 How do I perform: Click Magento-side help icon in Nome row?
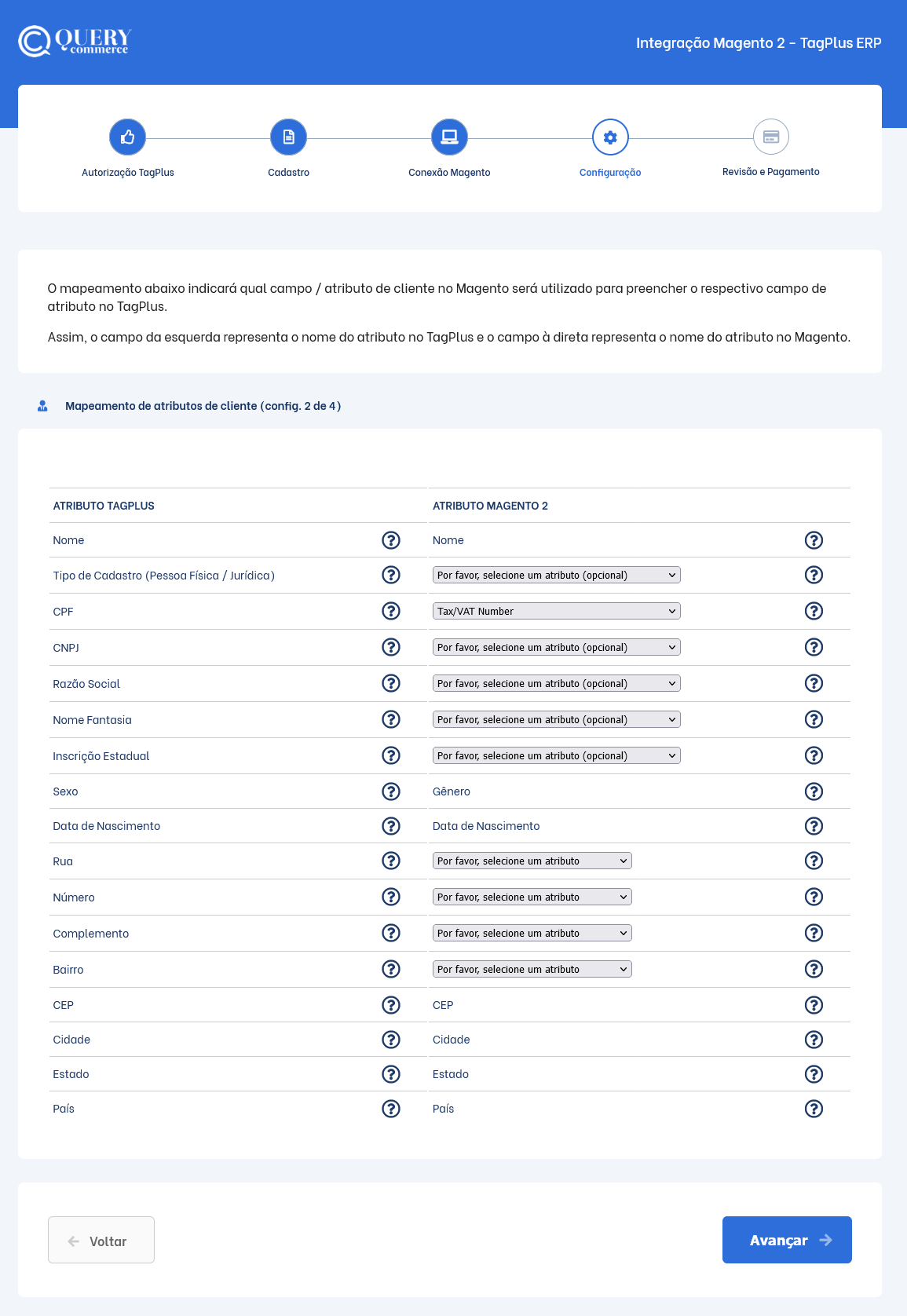[x=814, y=540]
